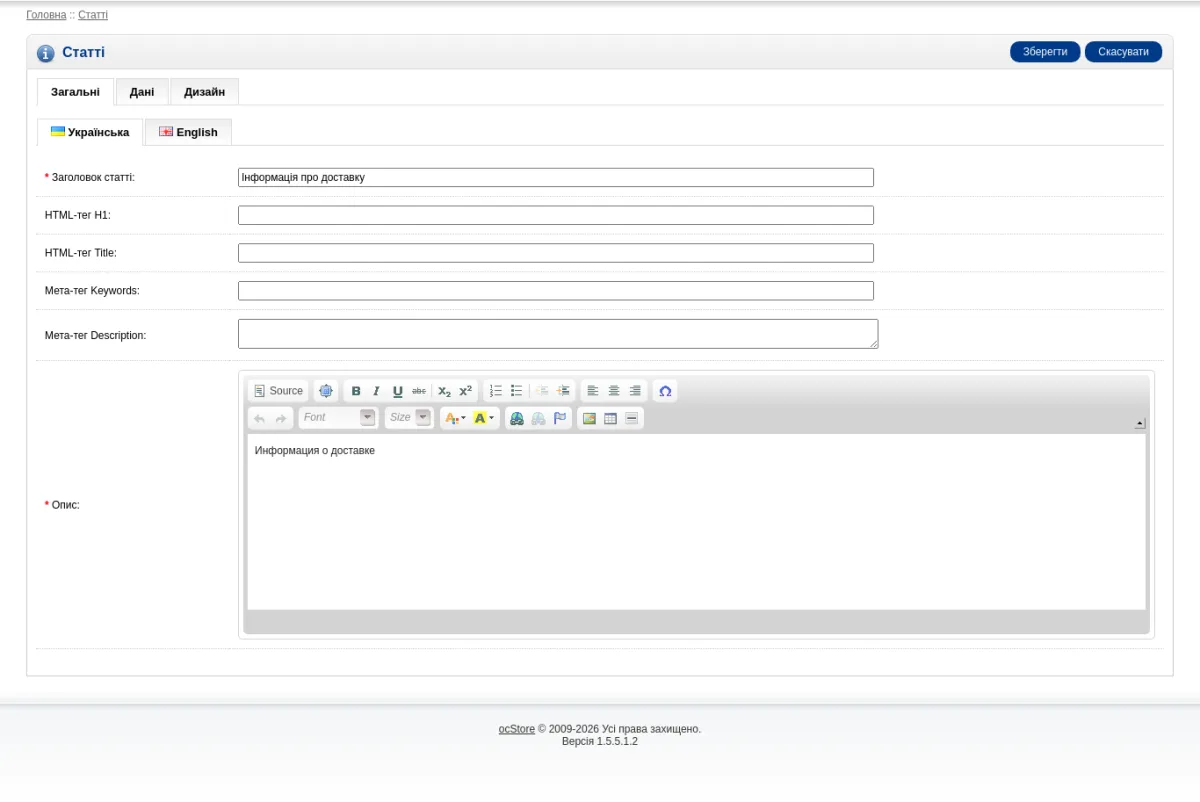Open the Font dropdown
This screenshot has width=1200, height=802.
click(x=337, y=418)
